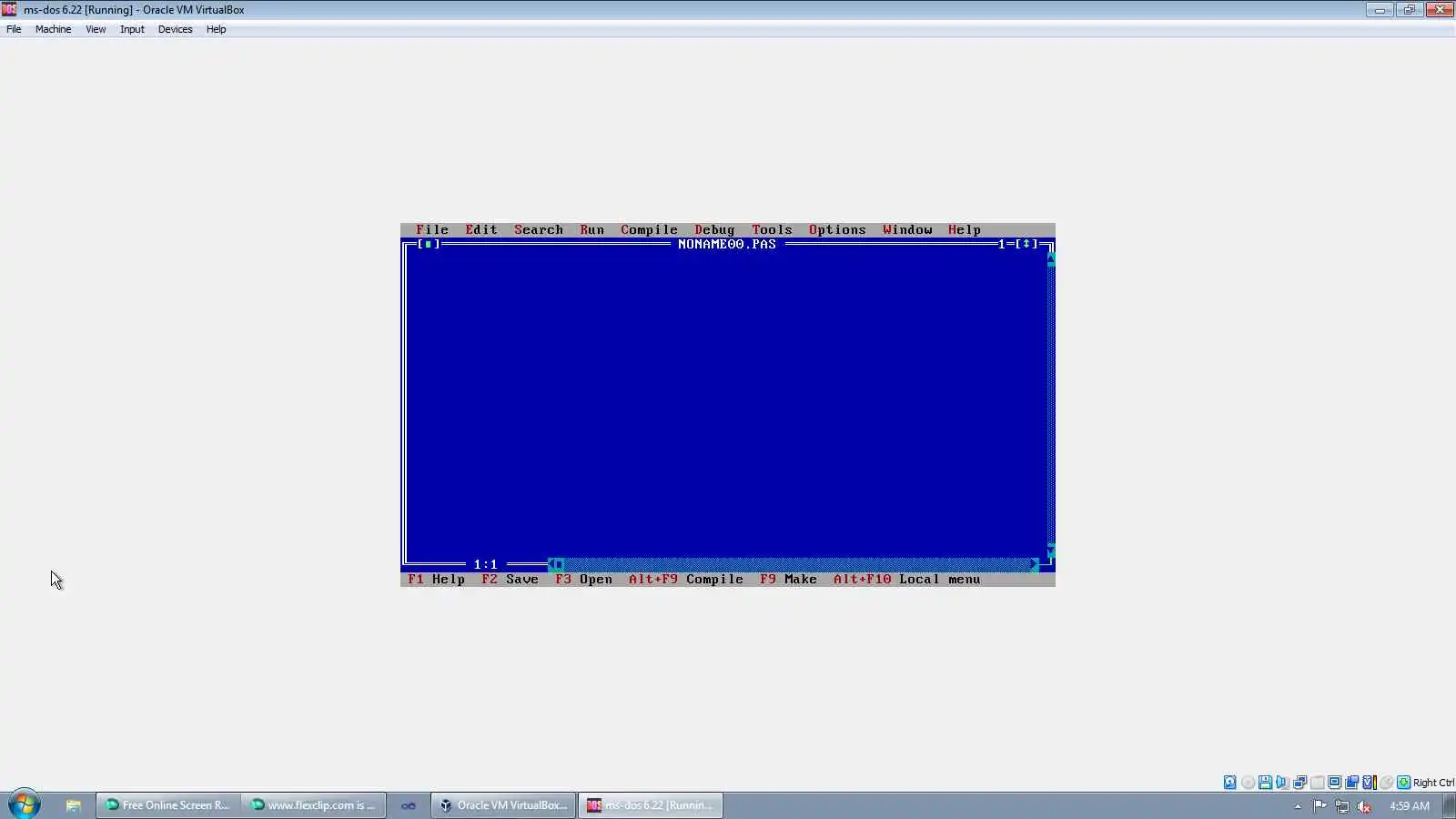Image resolution: width=1456 pixels, height=819 pixels.
Task: Open Turbo Pascal Tools menu
Action: click(772, 229)
